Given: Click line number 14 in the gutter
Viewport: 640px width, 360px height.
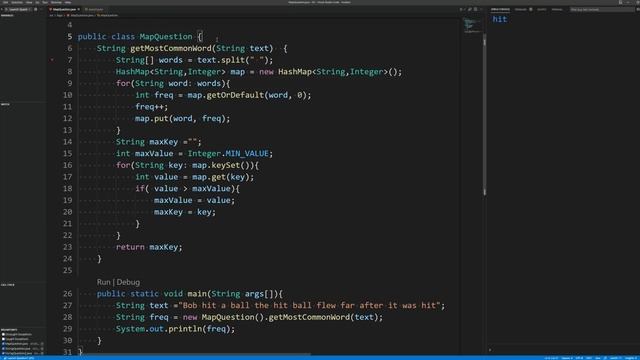Looking at the screenshot, I should click(68, 142).
